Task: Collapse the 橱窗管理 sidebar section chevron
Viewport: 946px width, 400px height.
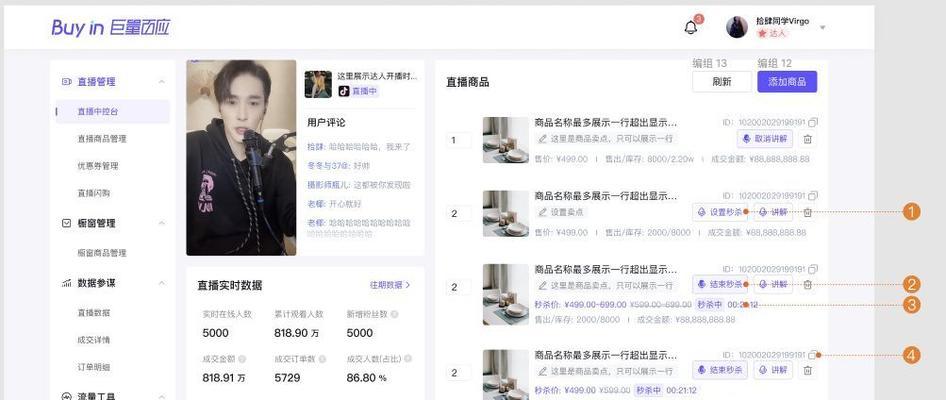Action: click(x=162, y=223)
